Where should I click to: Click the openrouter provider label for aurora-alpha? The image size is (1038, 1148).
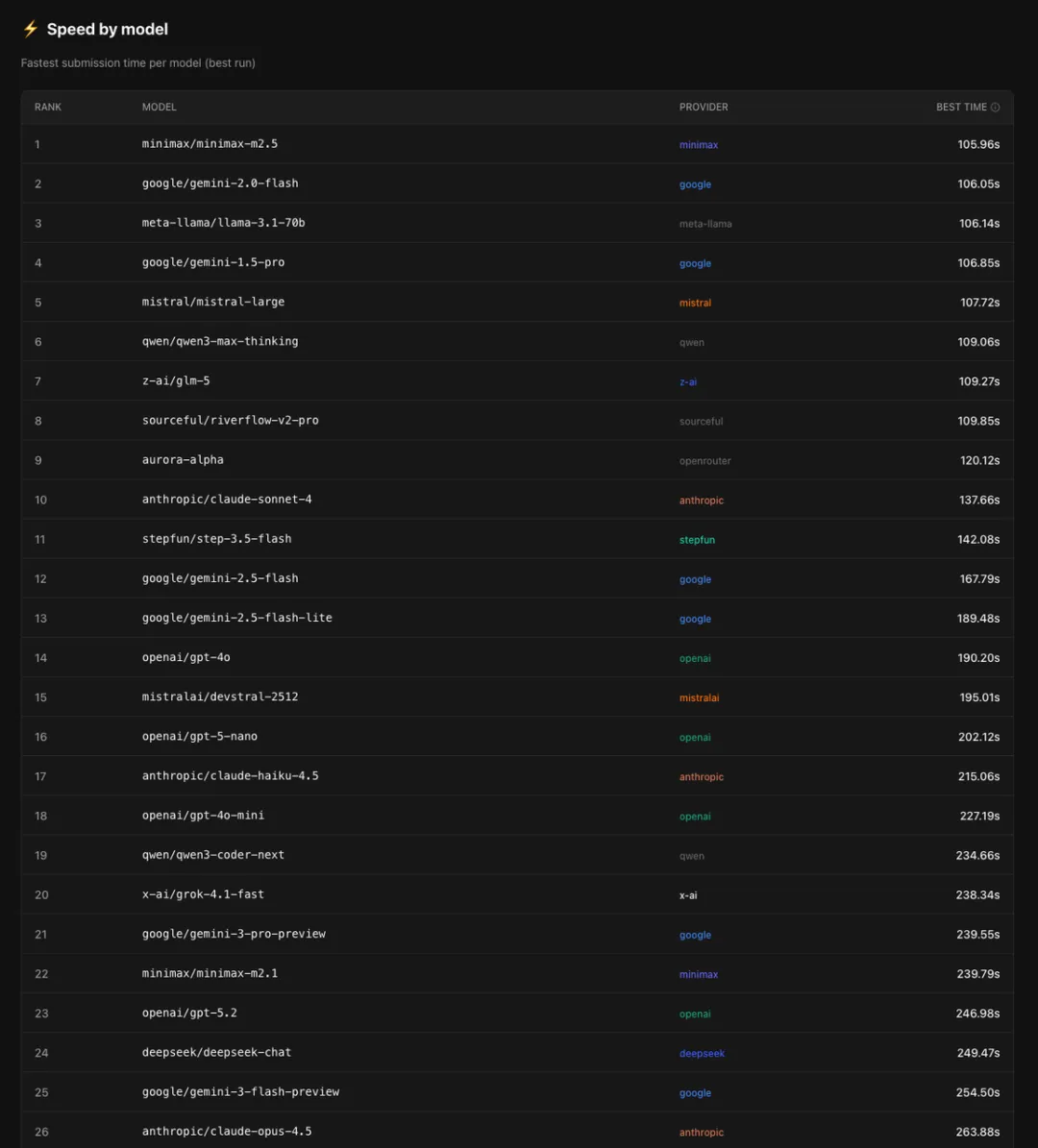click(x=705, y=461)
